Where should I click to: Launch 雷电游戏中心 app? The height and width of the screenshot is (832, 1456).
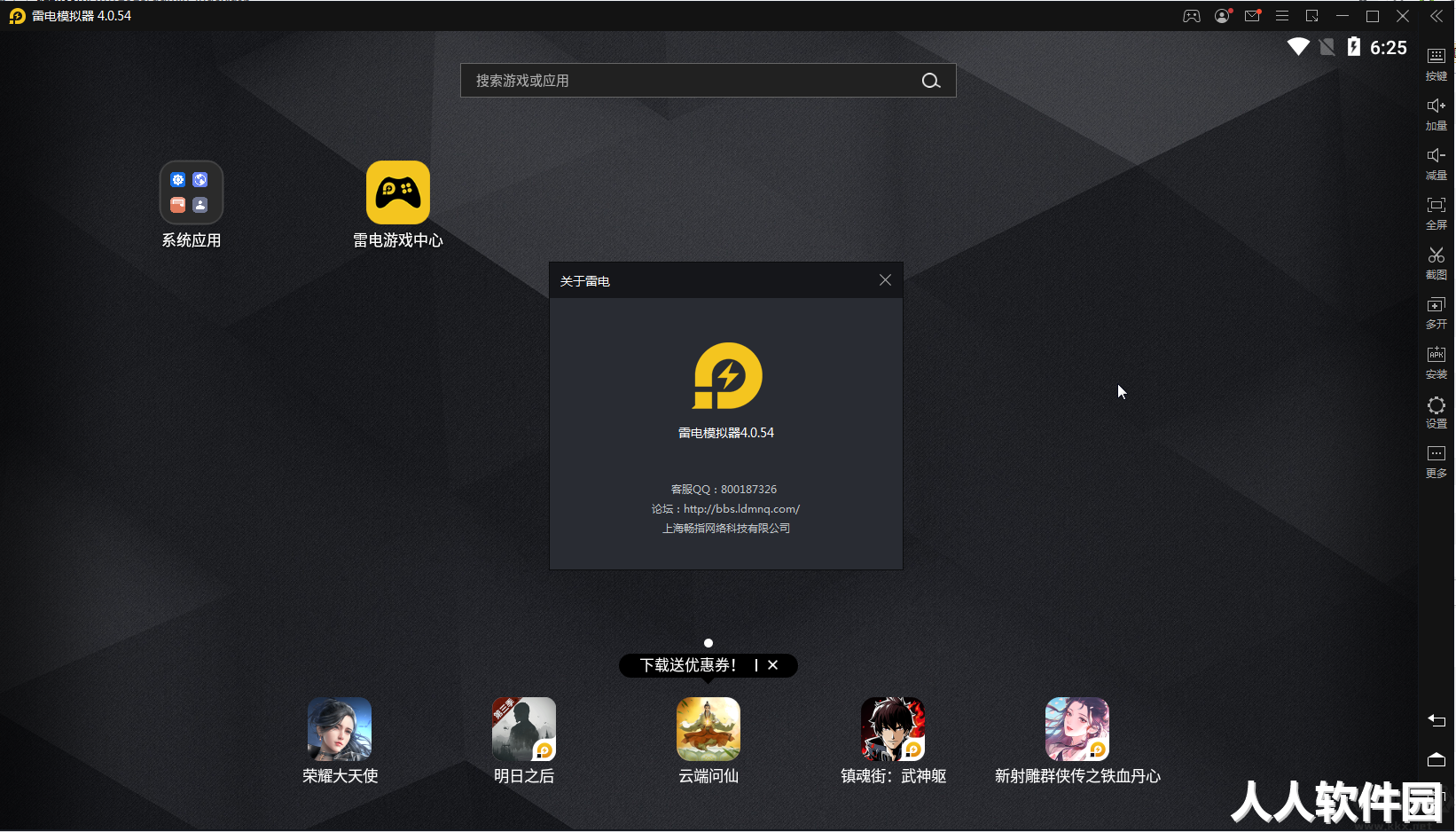click(398, 205)
